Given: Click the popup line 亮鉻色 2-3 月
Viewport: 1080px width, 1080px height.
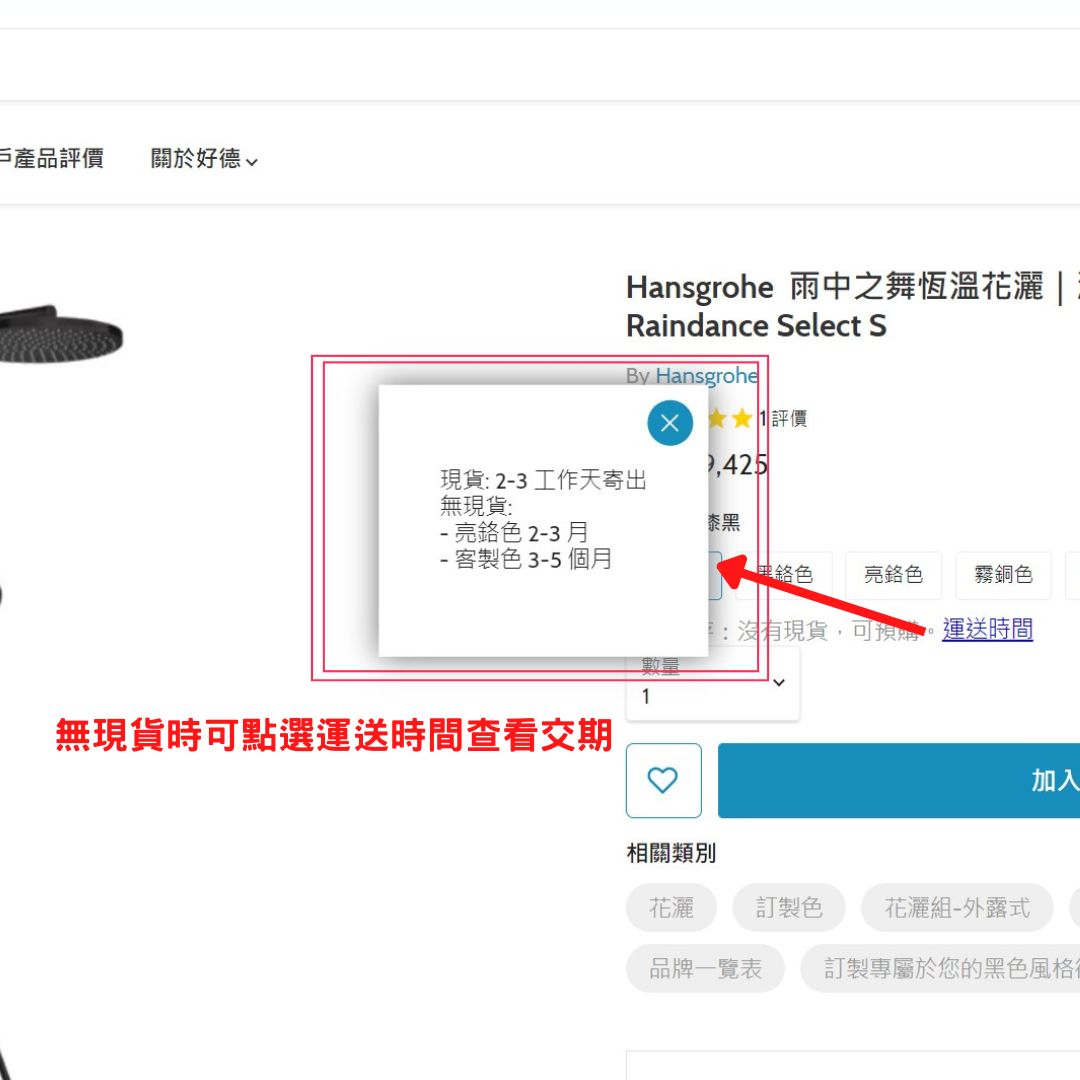Looking at the screenshot, I should tap(514, 532).
